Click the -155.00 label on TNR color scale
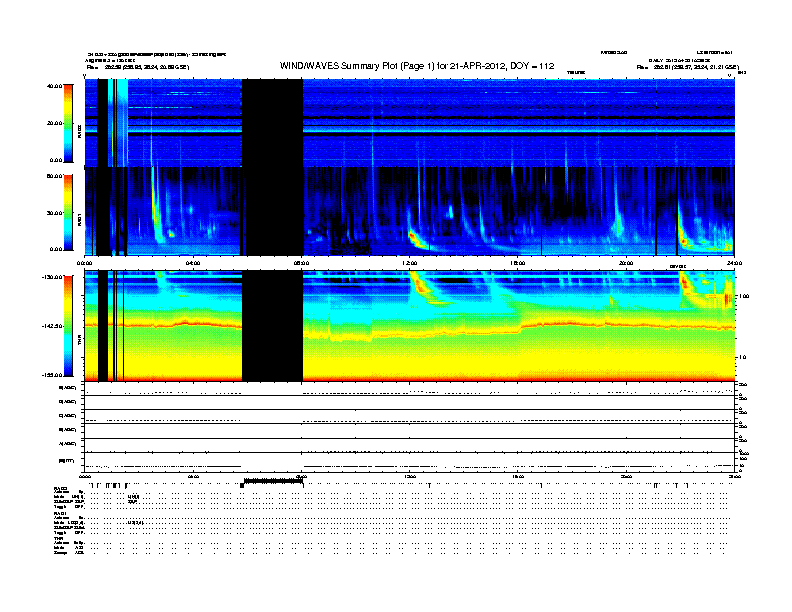Viewport: 792px width, 612px height. (52, 375)
